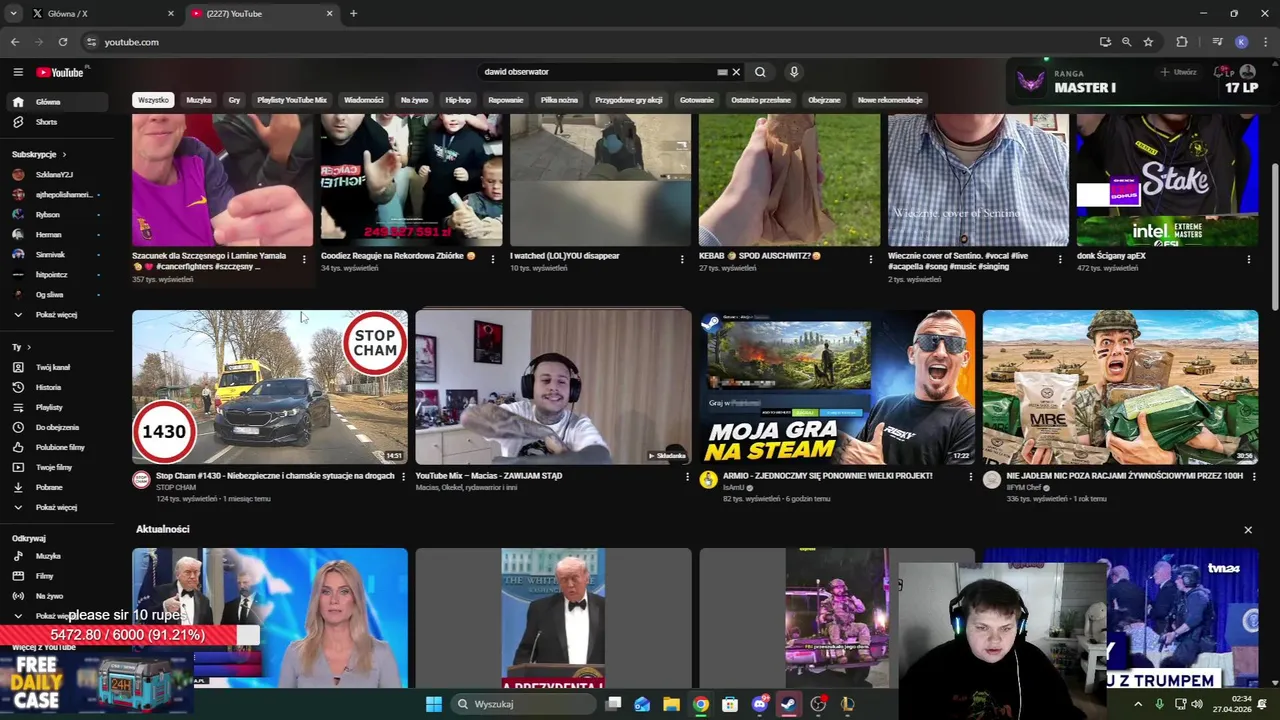Screen dimensions: 1280x720
Task: Bookmark this page with star icon
Action: click(x=1148, y=42)
